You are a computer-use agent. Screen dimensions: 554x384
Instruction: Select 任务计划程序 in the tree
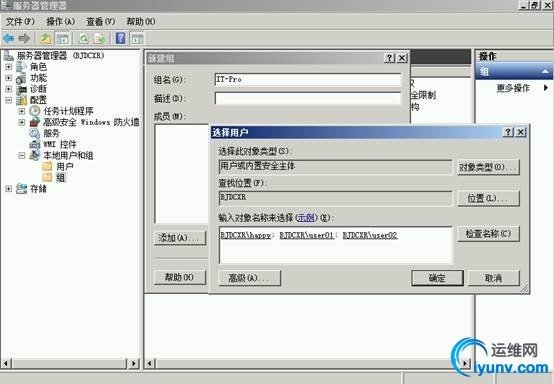pos(68,111)
